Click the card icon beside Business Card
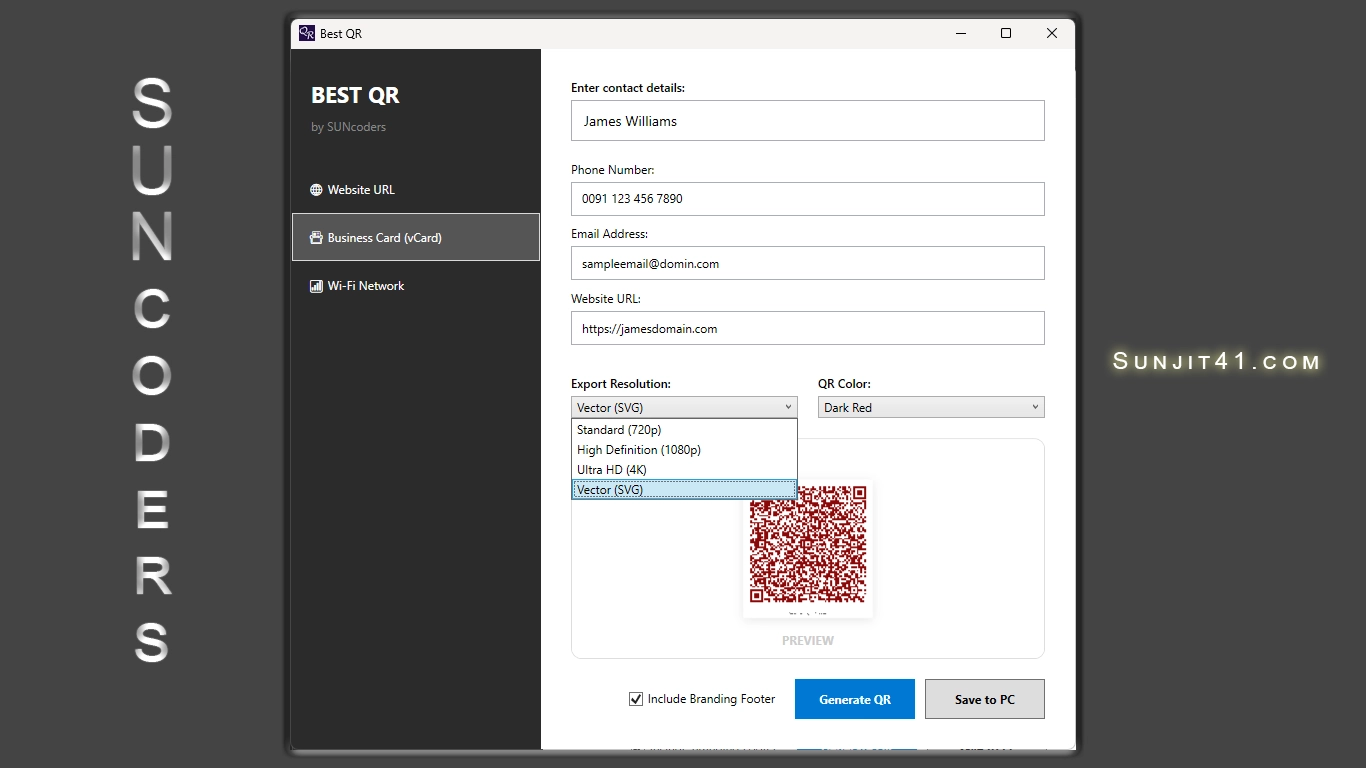The image size is (1366, 768). [x=316, y=238]
